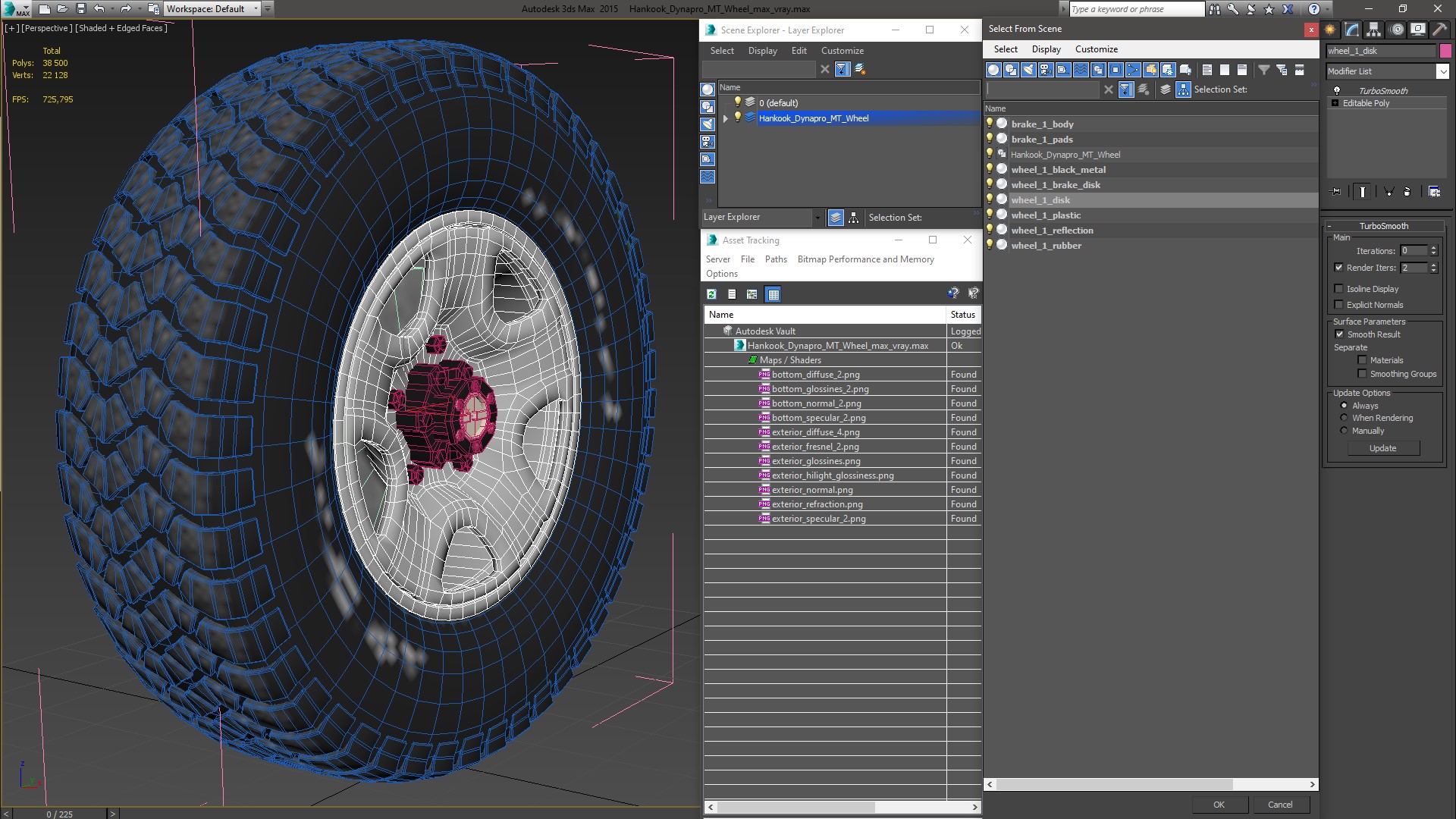Select When Rendering update option
1456x819 pixels.
[x=1345, y=418]
